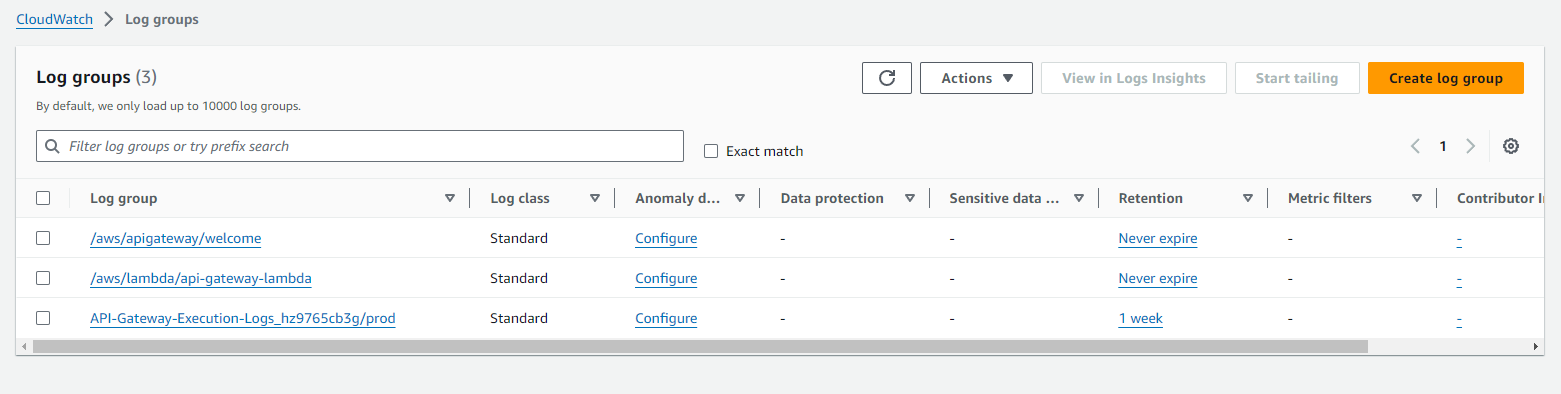Viewport: 1561px width, 394px height.
Task: Open the Actions dropdown menu
Action: [976, 78]
